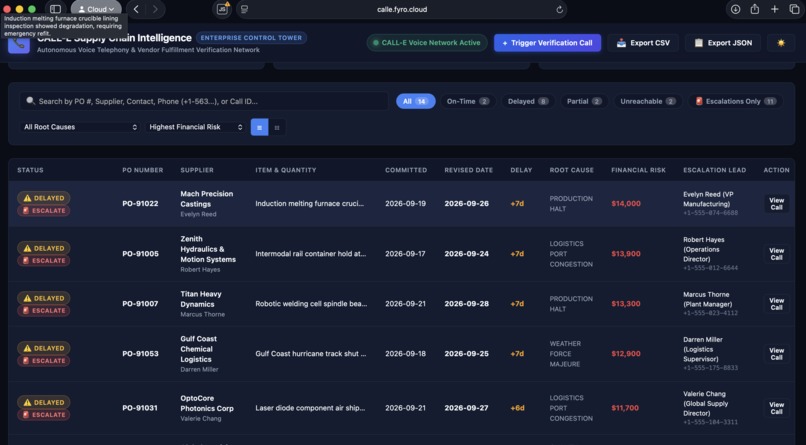Click the calle.fyro.cloud address bar

click(x=401, y=9)
